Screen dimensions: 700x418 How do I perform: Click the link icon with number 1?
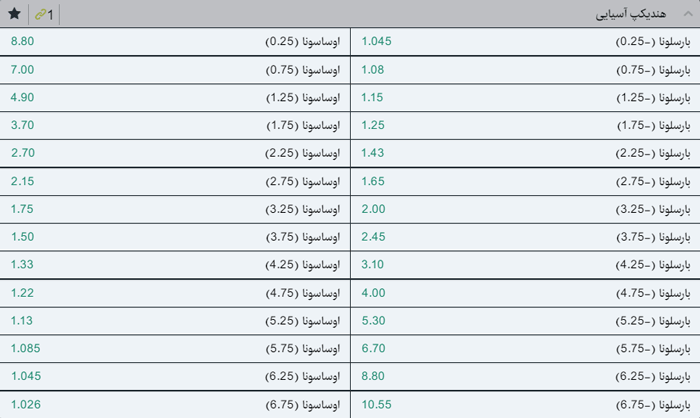pos(44,14)
